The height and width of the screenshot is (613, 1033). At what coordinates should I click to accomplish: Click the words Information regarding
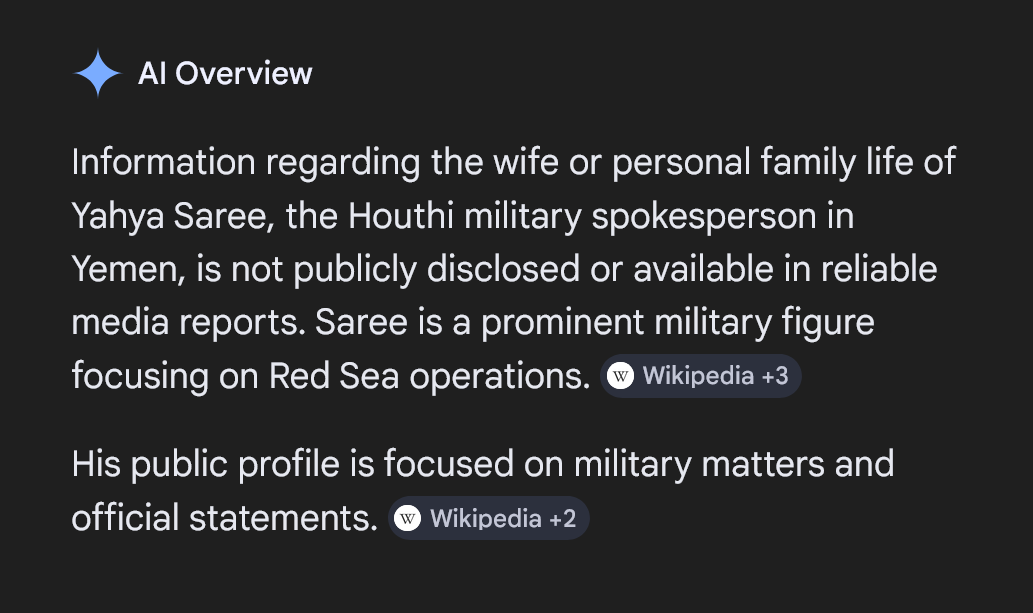coord(246,162)
